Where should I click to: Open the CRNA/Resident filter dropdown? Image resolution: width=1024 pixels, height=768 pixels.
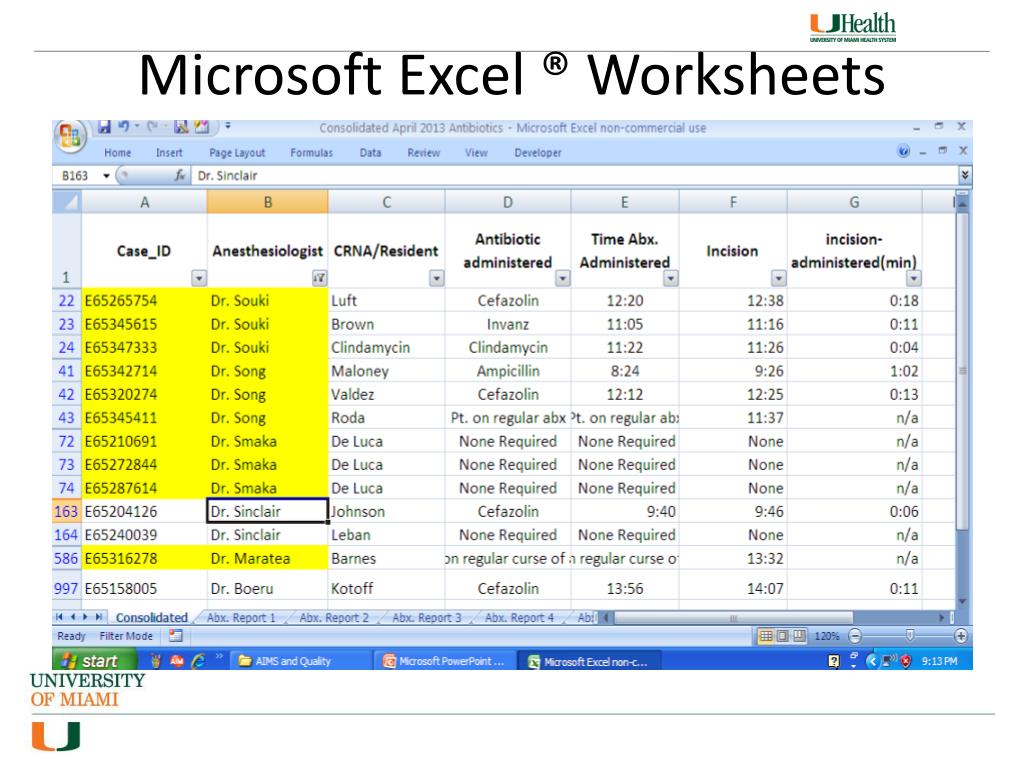pyautogui.click(x=436, y=278)
